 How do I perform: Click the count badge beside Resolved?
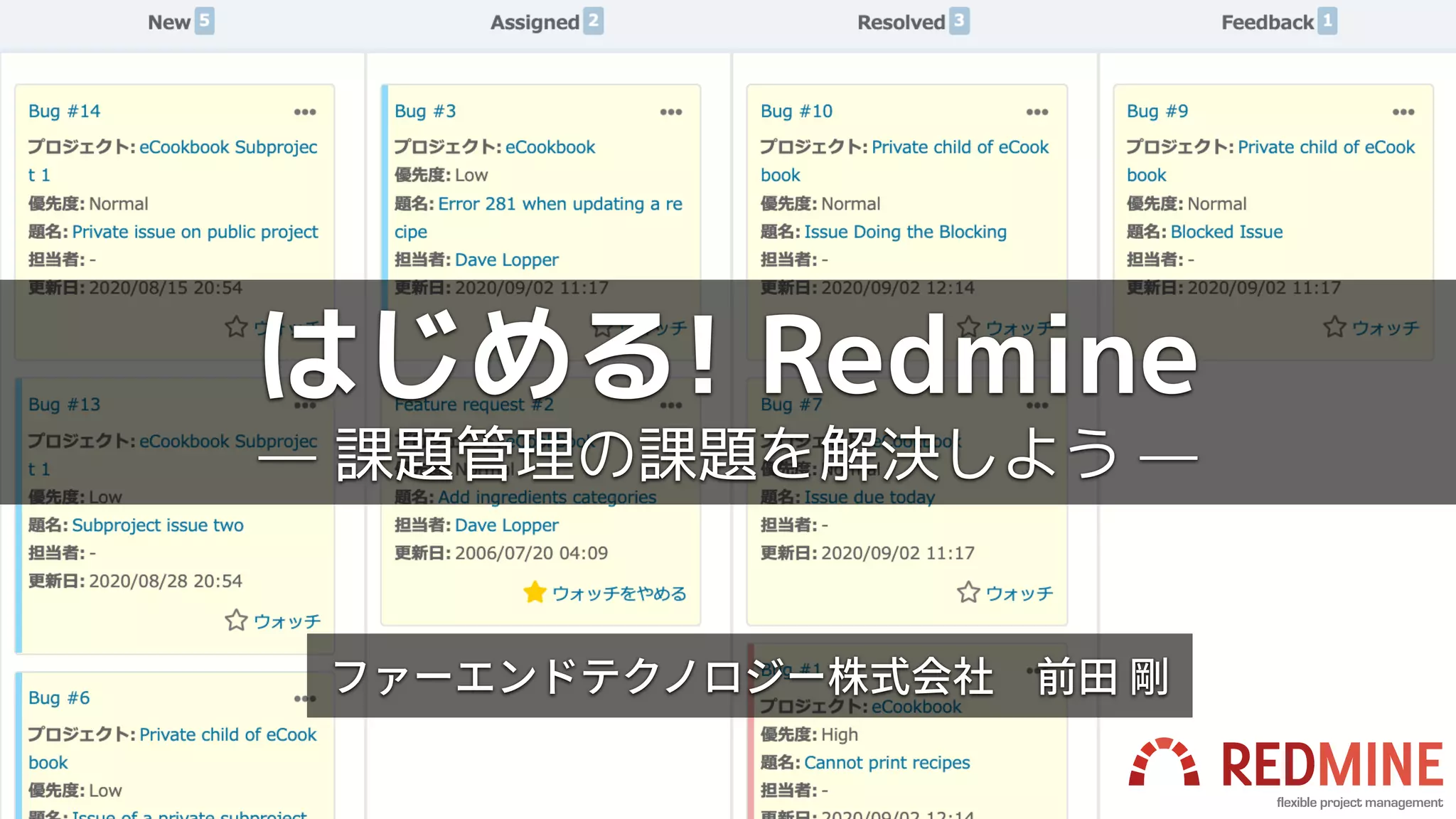[x=959, y=21]
